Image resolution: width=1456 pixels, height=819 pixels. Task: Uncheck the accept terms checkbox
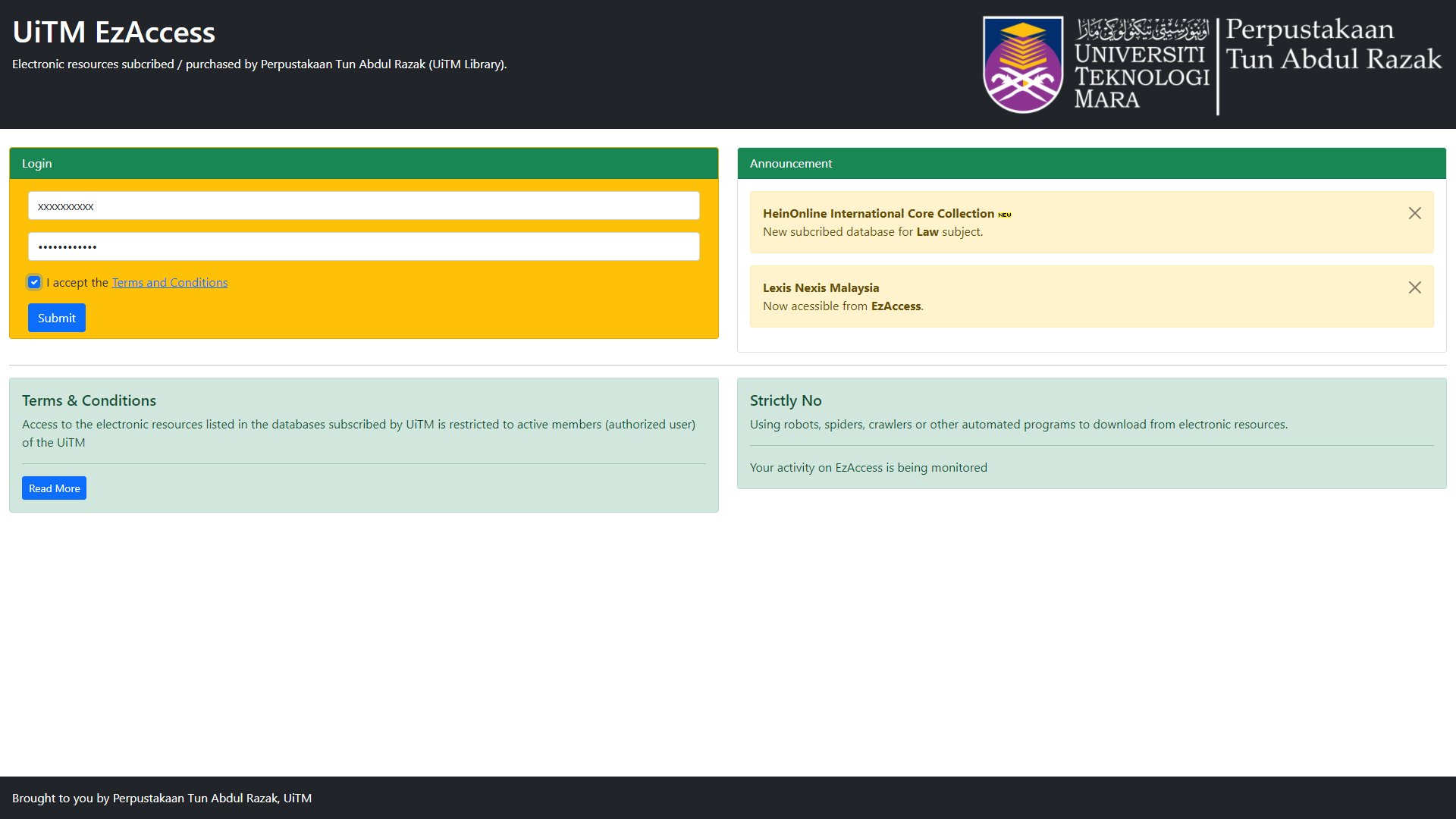pyautogui.click(x=34, y=282)
